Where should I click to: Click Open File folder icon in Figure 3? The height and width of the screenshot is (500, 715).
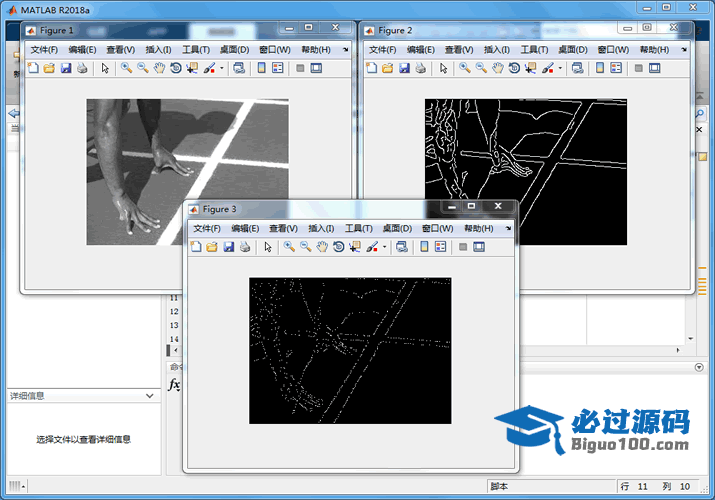pos(212,247)
